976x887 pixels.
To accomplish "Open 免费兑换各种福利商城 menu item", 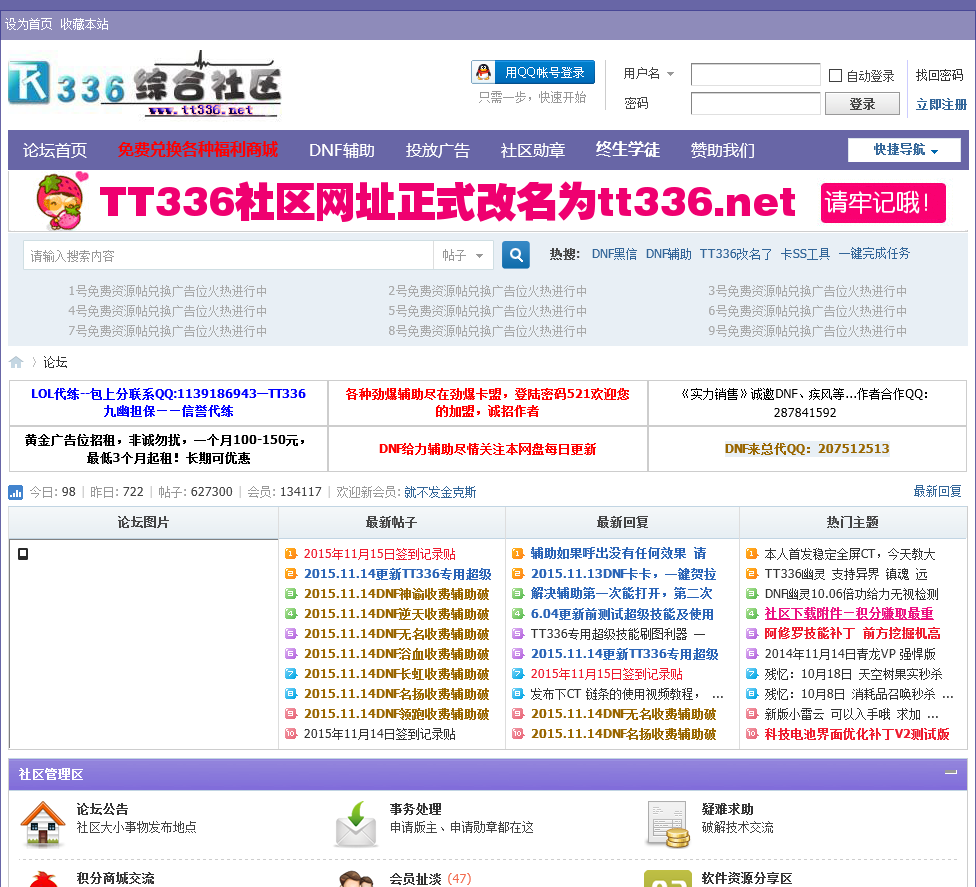I will (198, 149).
